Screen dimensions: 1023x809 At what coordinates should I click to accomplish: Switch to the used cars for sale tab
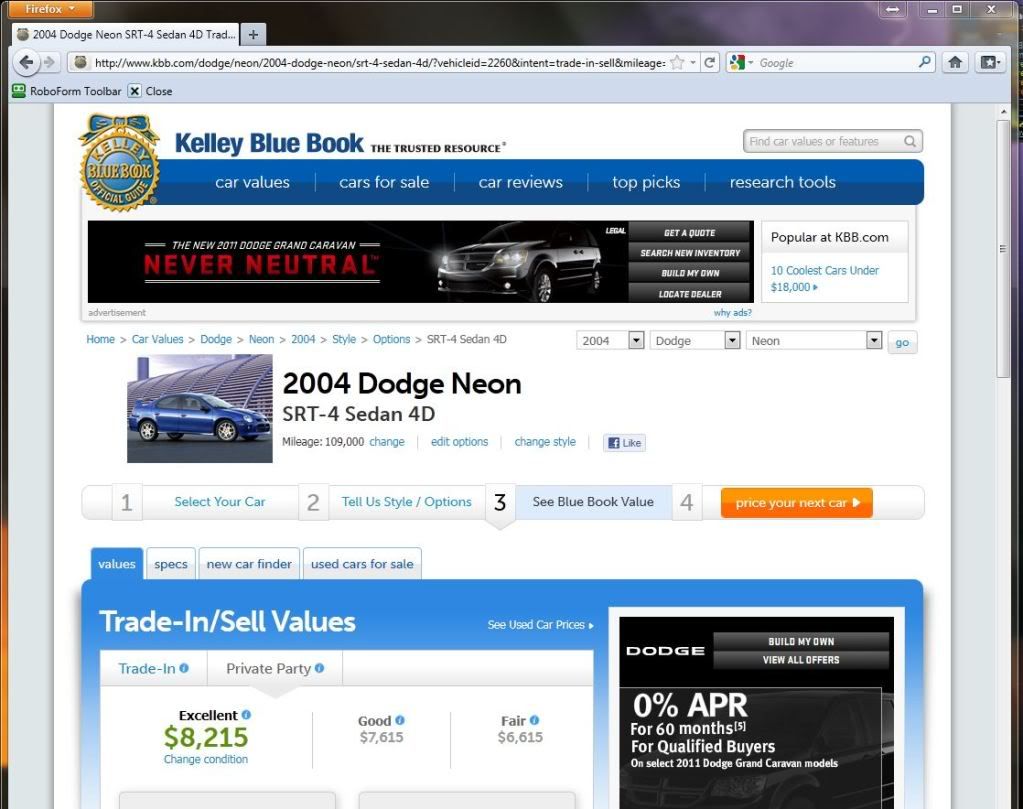(362, 564)
